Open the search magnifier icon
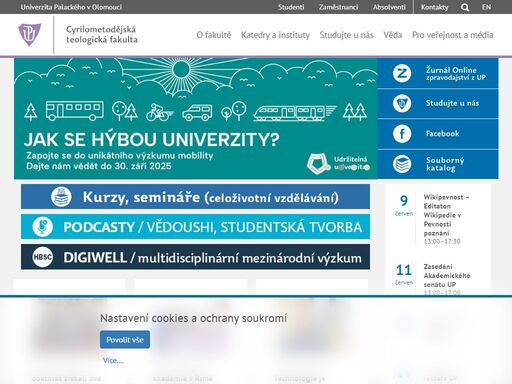512x384 pixels. [x=465, y=7]
